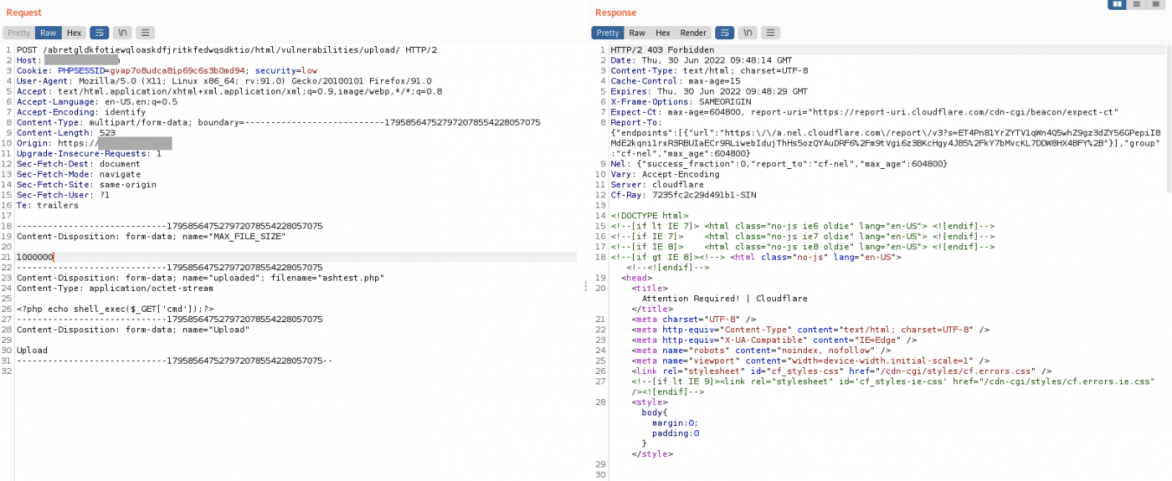Click the Response panel vertical scrollbar
1172x481 pixels.
[1168, 120]
